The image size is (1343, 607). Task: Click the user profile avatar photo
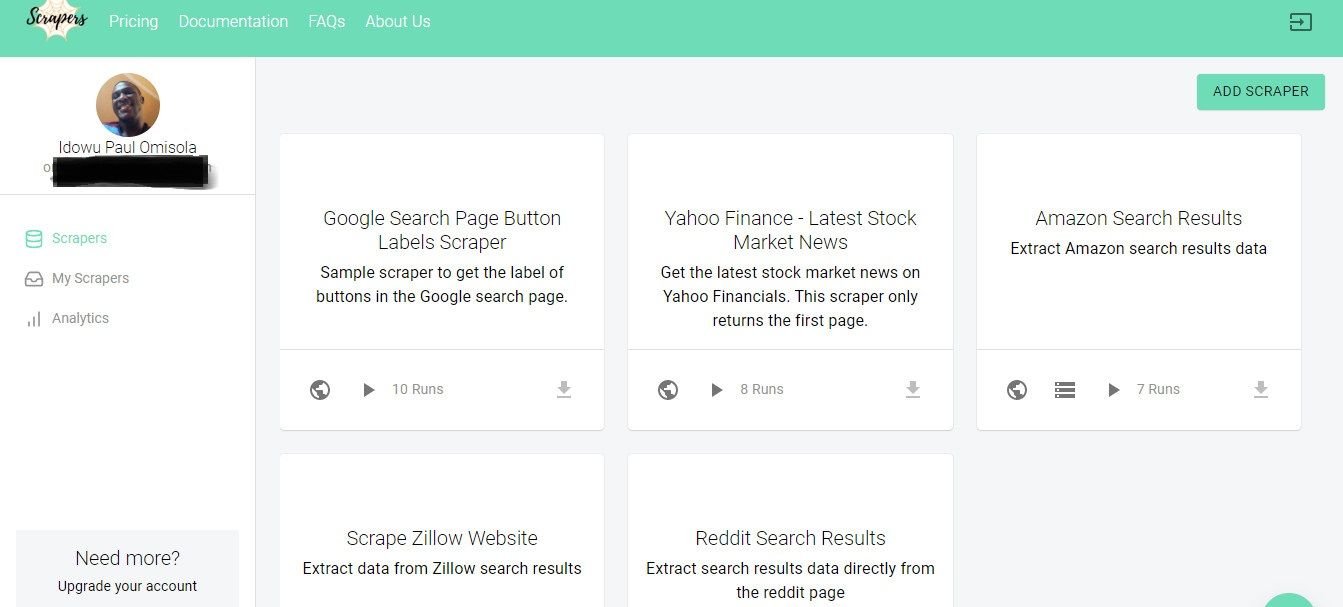click(128, 105)
